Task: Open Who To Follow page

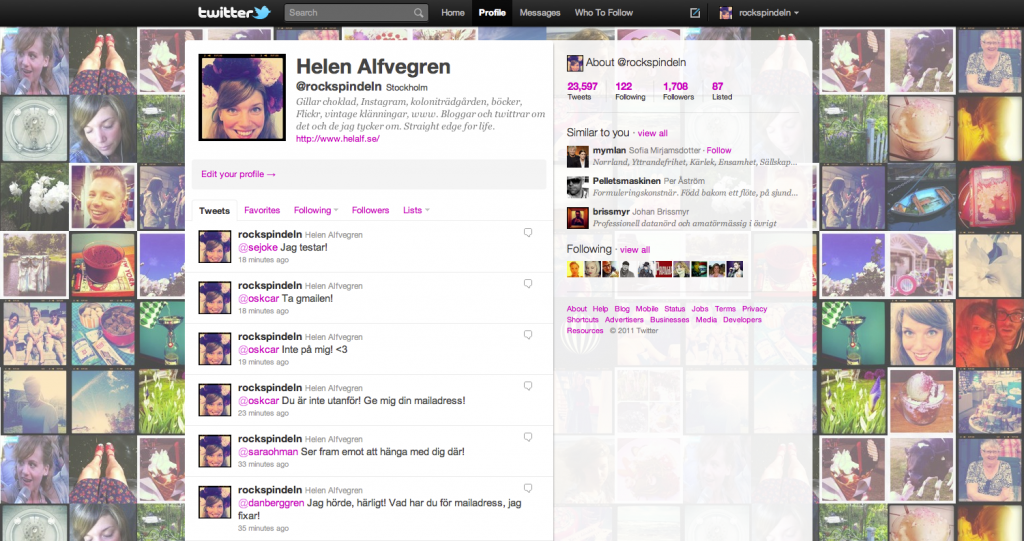Action: [603, 12]
